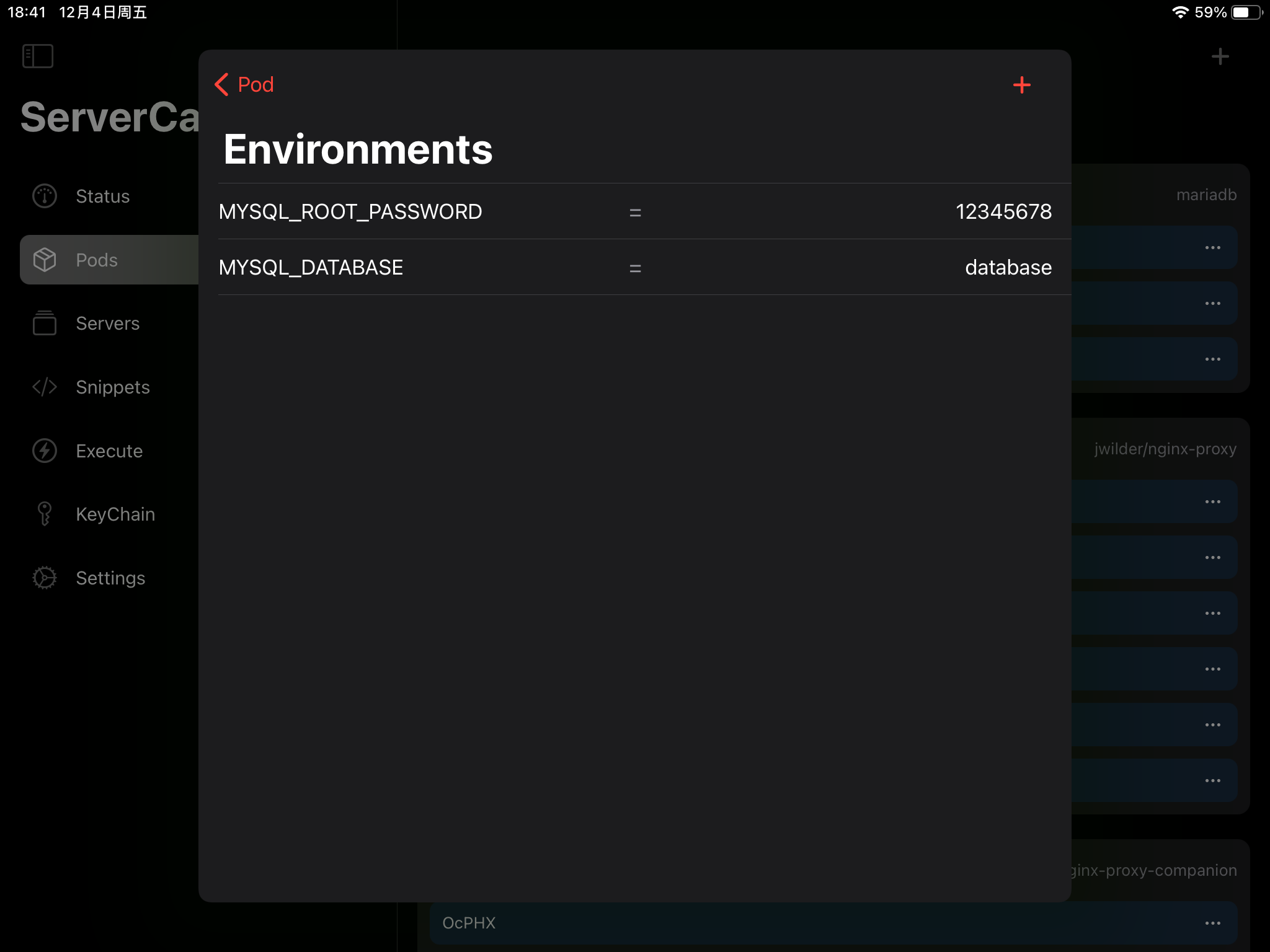Open the Pods section via its box icon
The height and width of the screenshot is (952, 1270).
pos(44,260)
